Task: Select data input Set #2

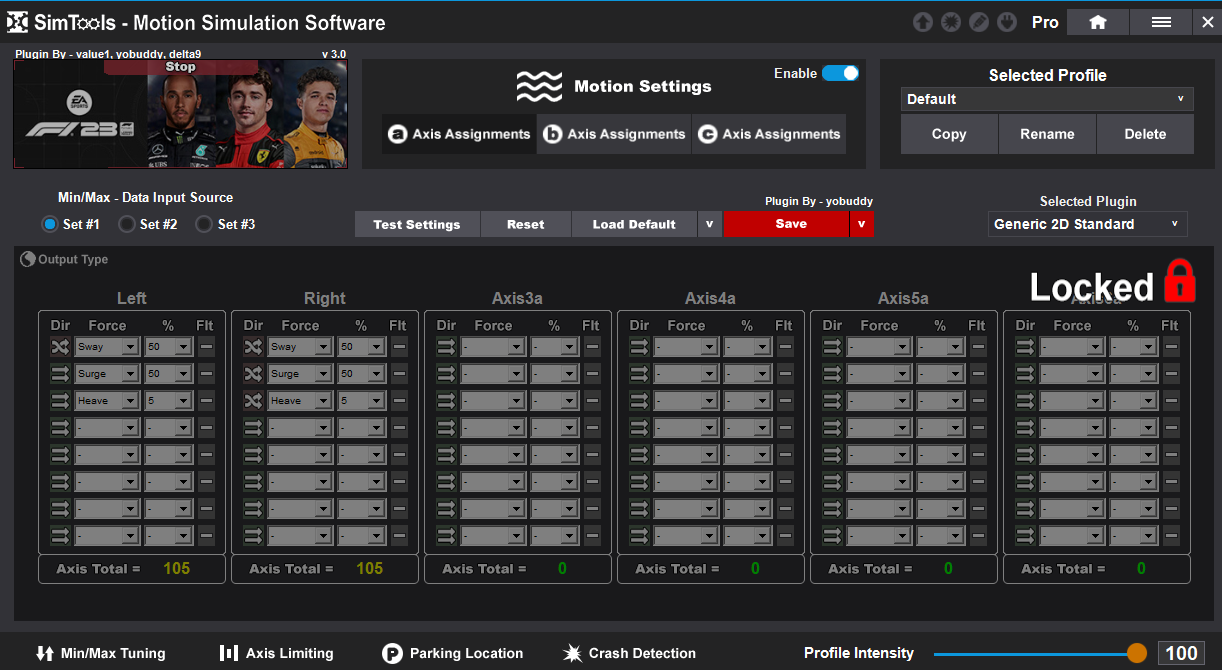Action: point(127,224)
